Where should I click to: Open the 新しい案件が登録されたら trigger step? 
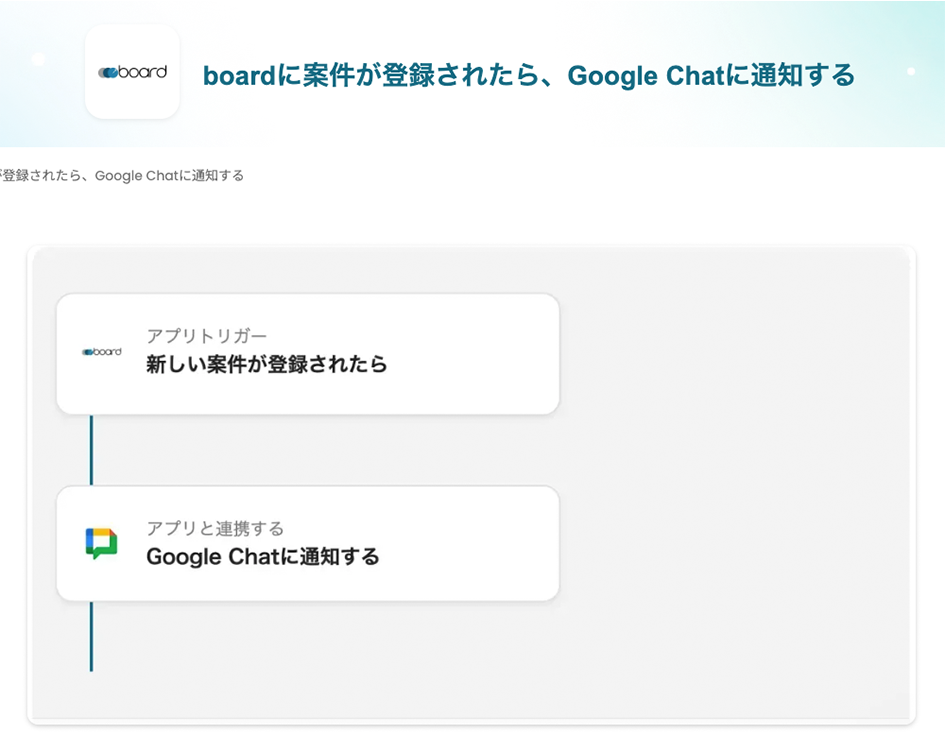pyautogui.click(x=308, y=354)
